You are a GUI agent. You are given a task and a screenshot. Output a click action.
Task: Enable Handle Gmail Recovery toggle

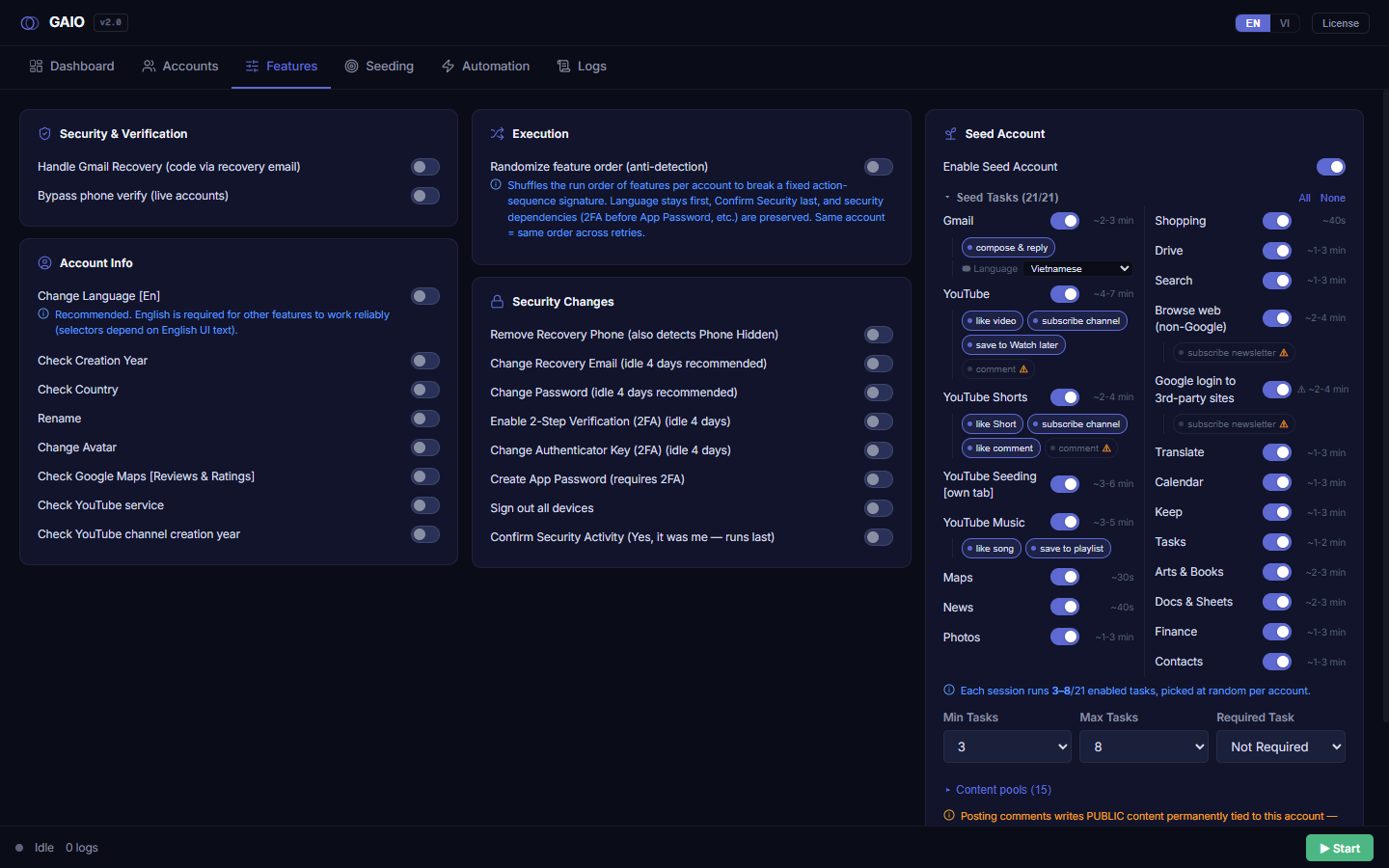click(x=425, y=167)
